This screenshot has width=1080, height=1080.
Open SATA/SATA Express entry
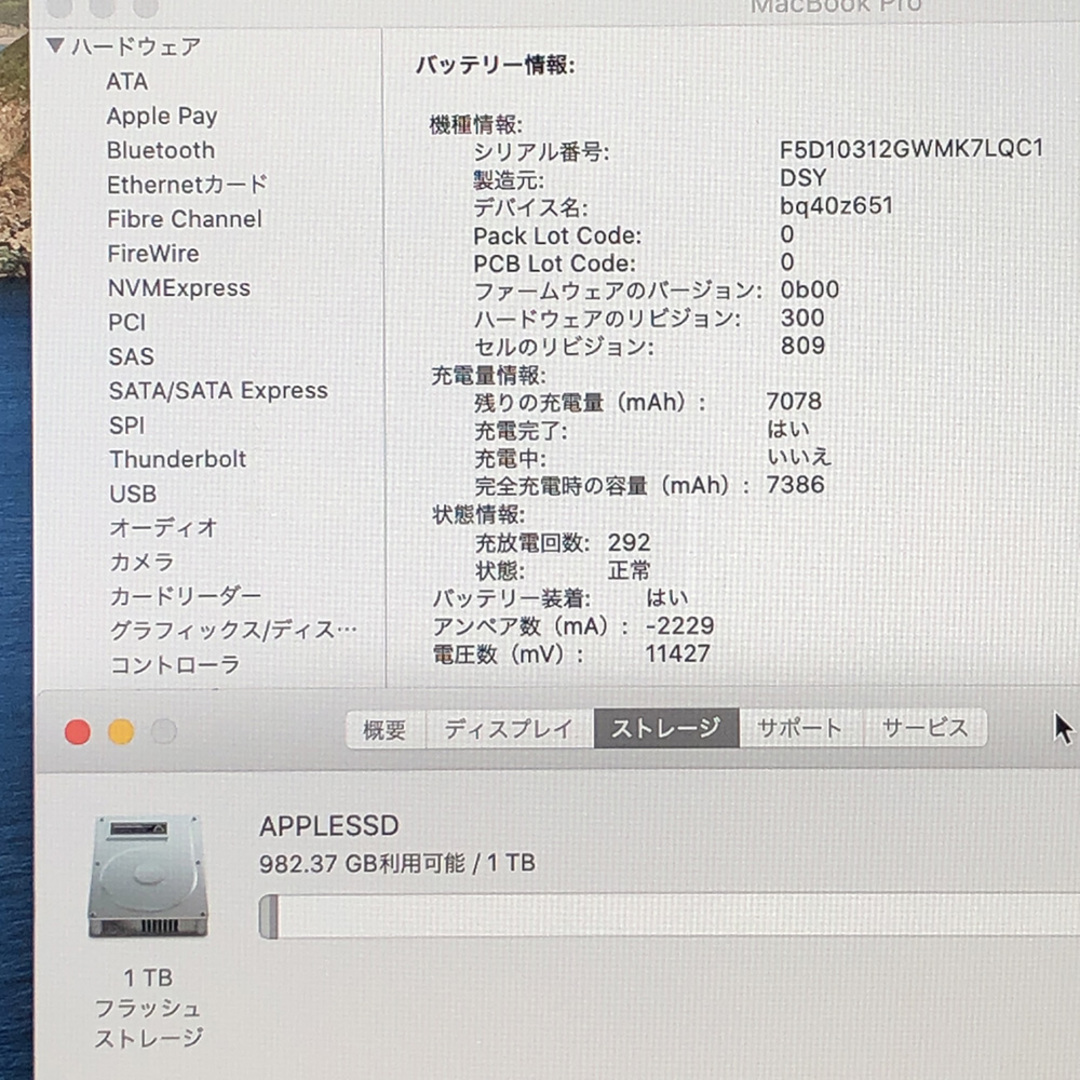[218, 391]
